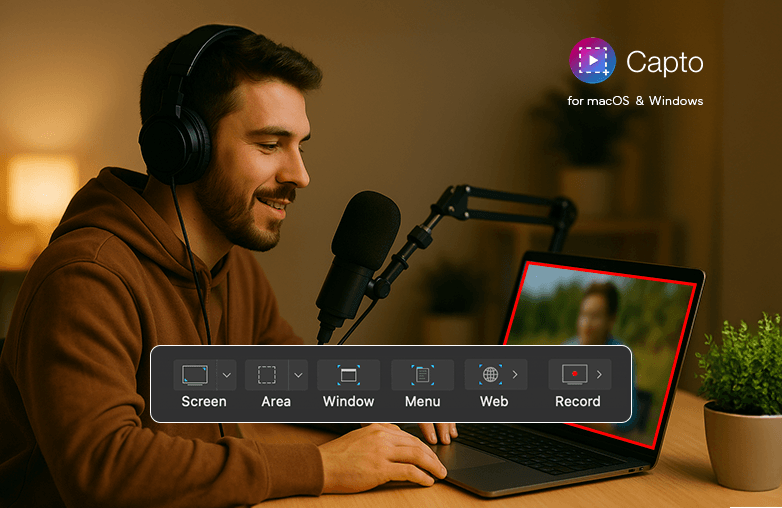Viewport: 782px width, 508px height.
Task: Open the Area capture dropdown arrow
Action: 298,375
